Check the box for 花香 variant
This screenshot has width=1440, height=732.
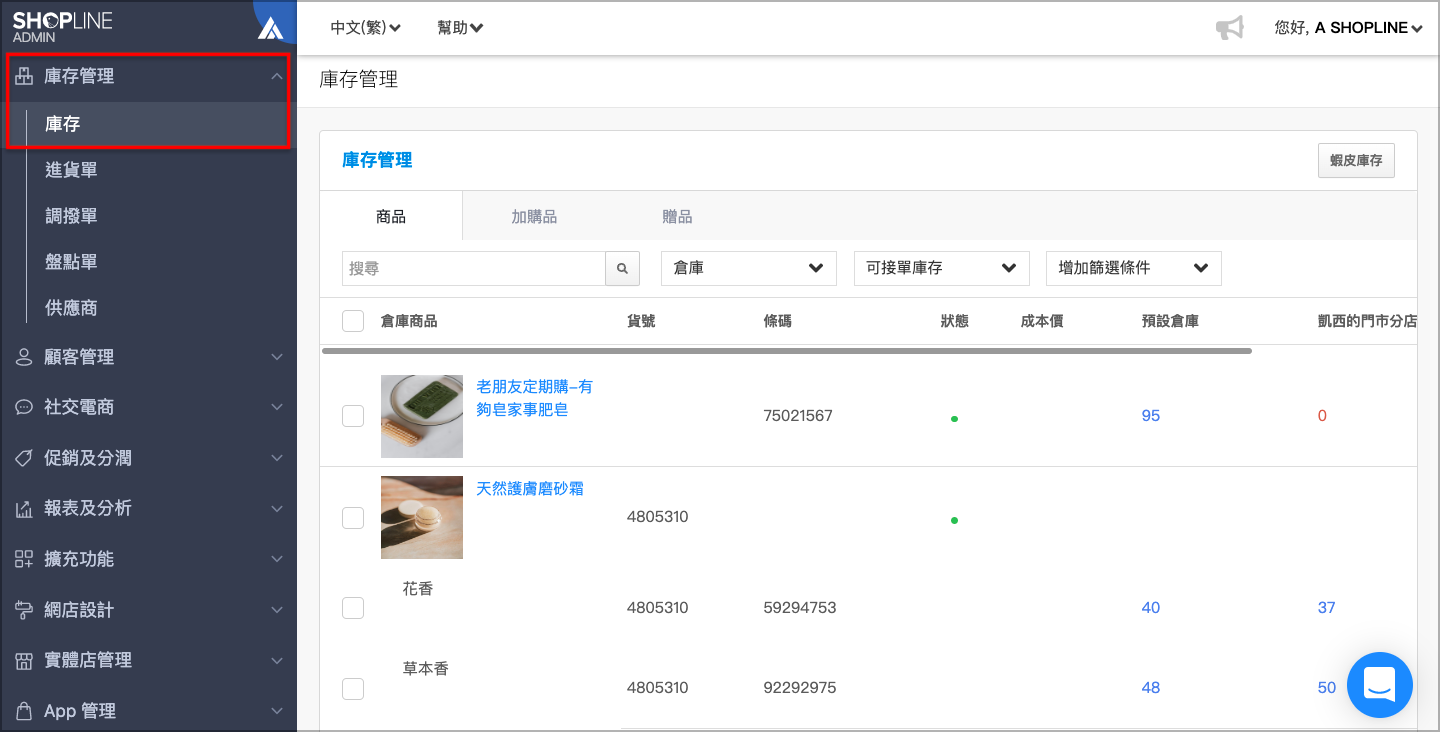coord(353,608)
